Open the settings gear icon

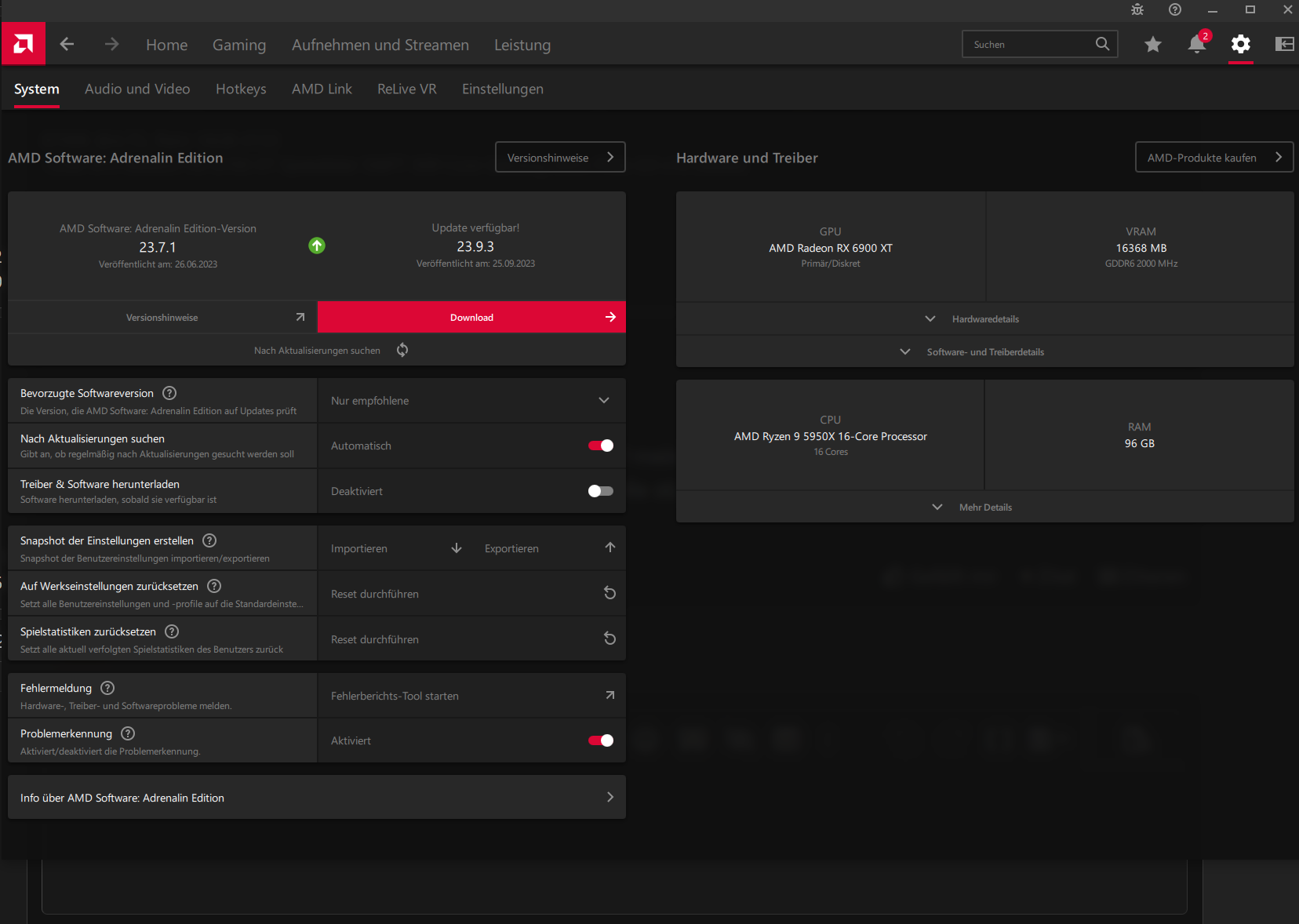pos(1241,44)
